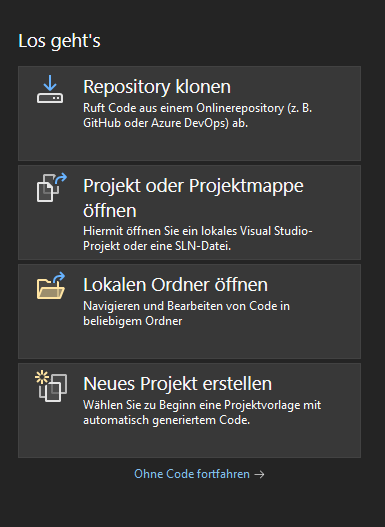Click the description mentioning SLN-Datei

198,238
